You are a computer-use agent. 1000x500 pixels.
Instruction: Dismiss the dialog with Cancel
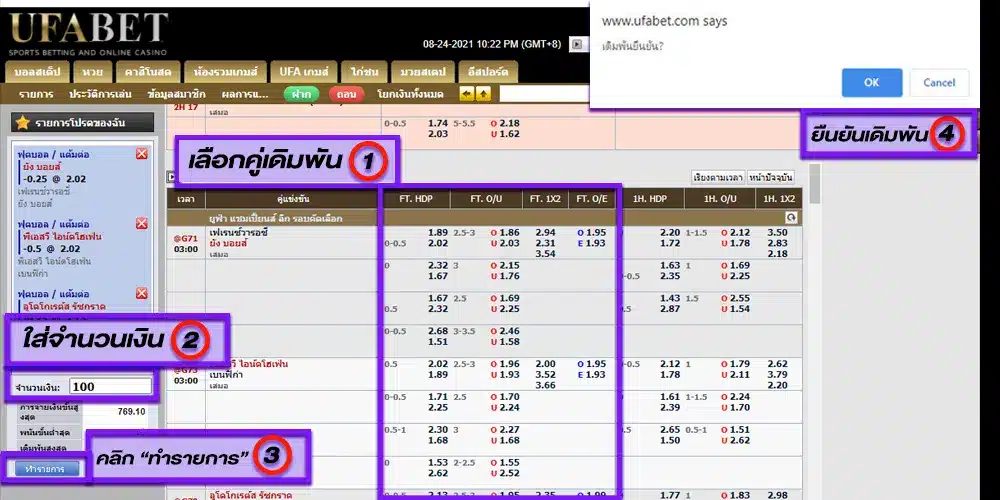click(x=939, y=82)
